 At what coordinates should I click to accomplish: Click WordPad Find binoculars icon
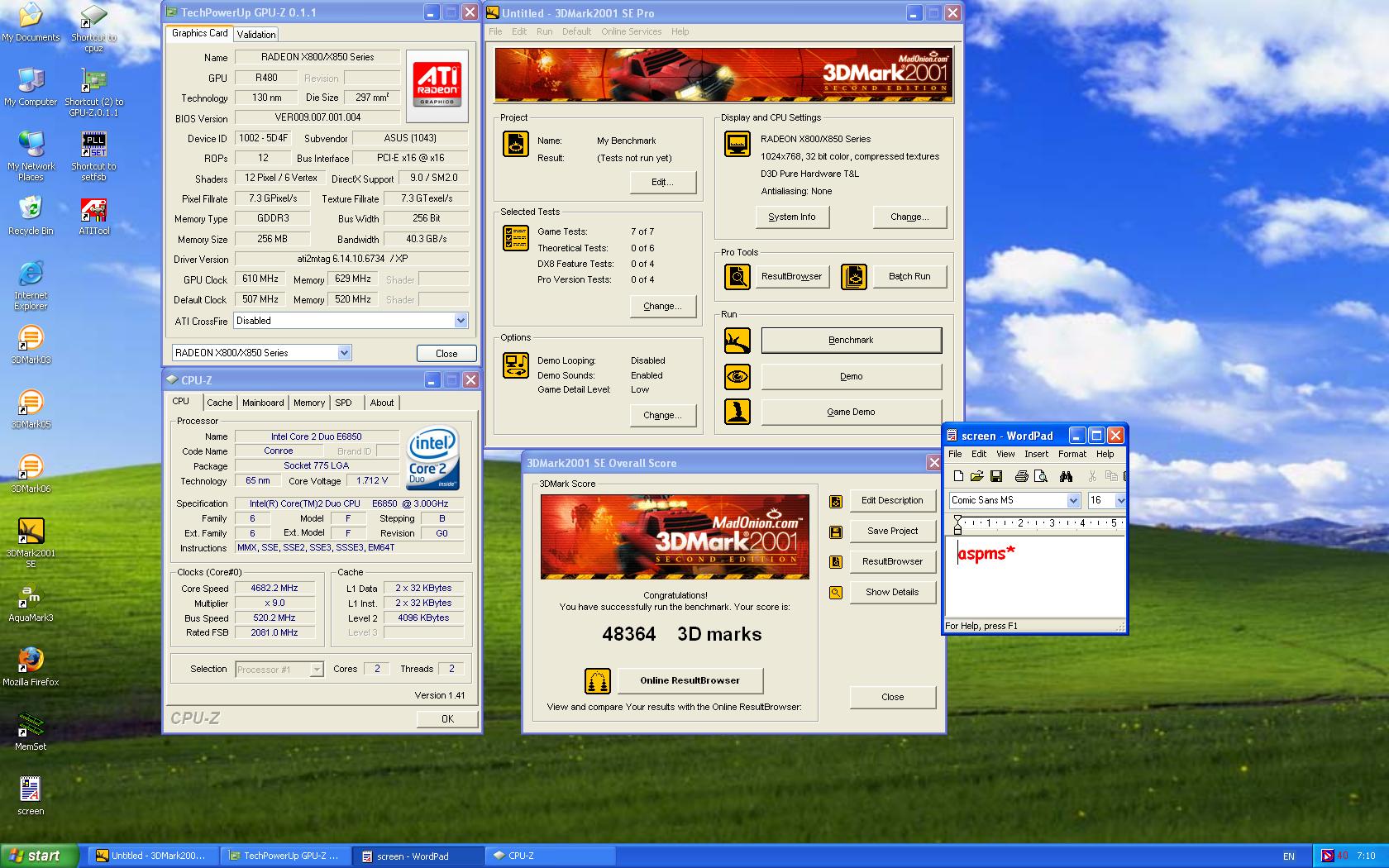point(1066,476)
